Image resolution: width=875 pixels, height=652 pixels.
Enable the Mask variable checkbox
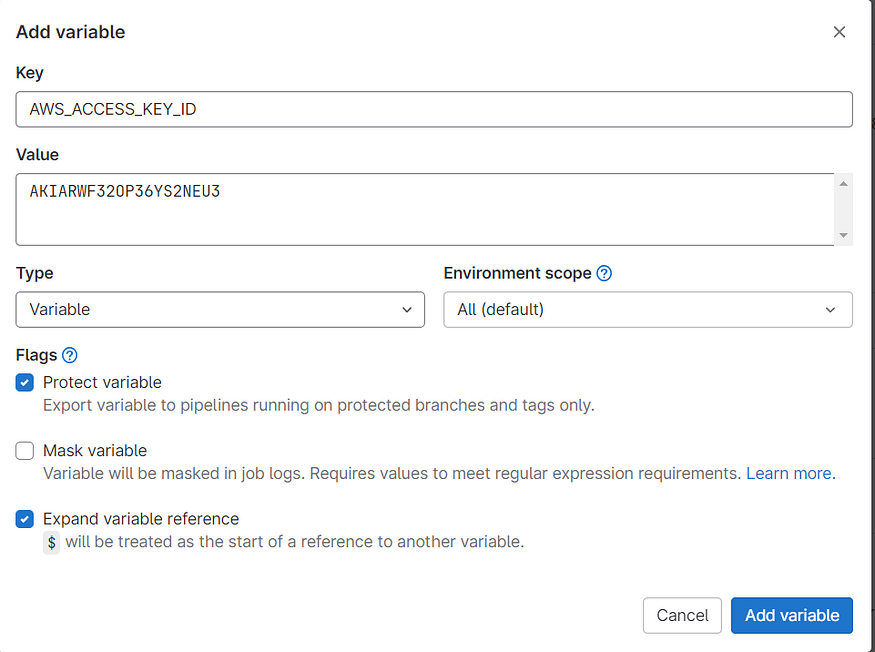click(25, 451)
